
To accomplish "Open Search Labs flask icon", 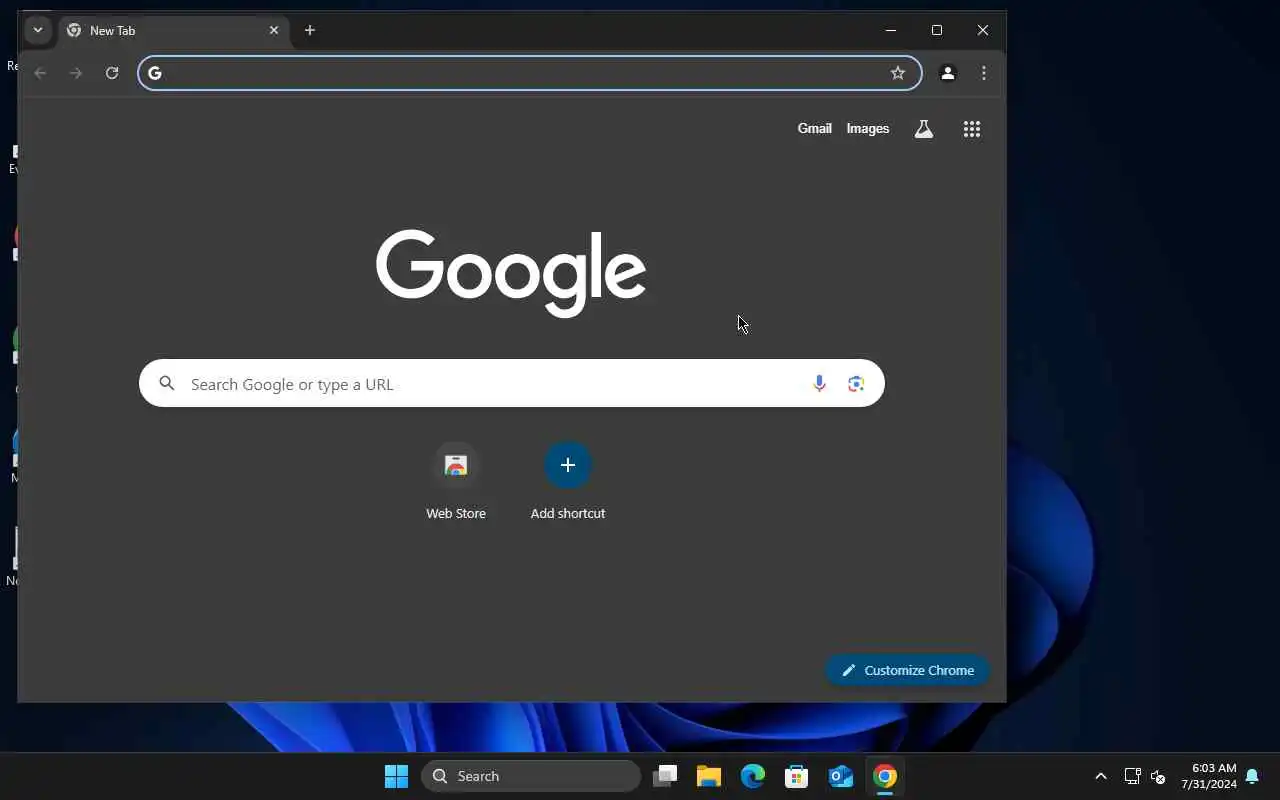I will tap(924, 129).
